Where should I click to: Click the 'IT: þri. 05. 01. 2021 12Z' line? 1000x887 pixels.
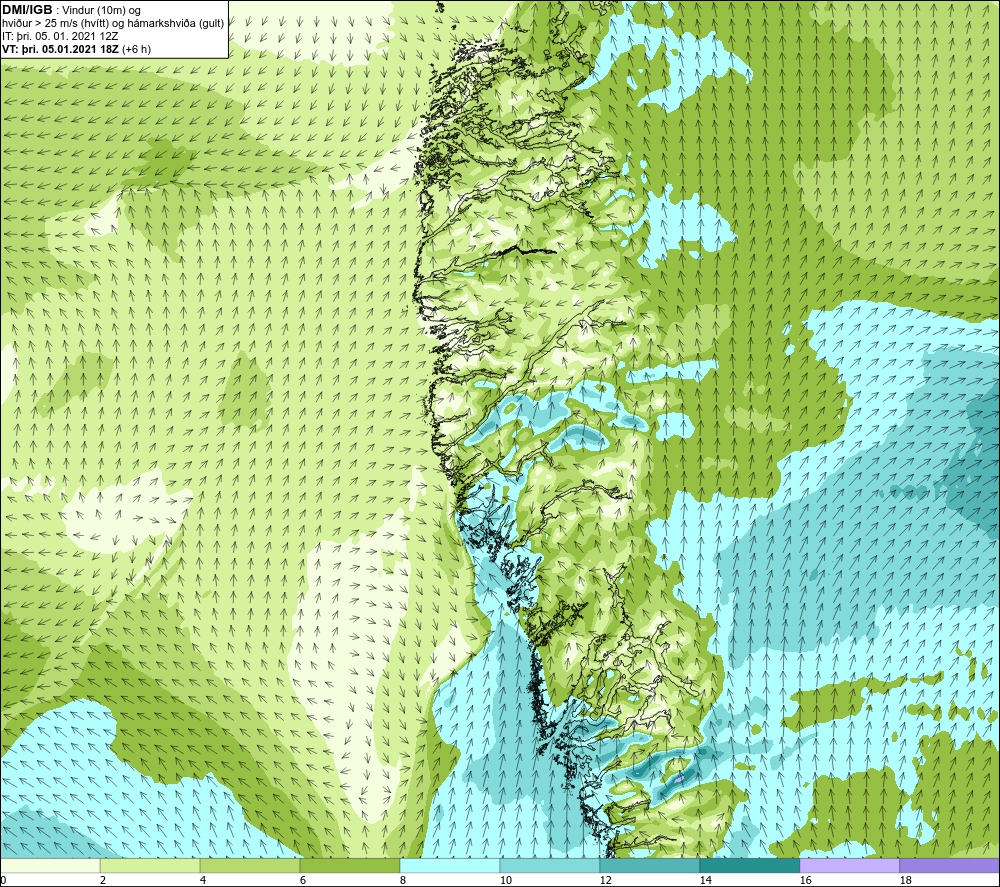tap(60, 36)
